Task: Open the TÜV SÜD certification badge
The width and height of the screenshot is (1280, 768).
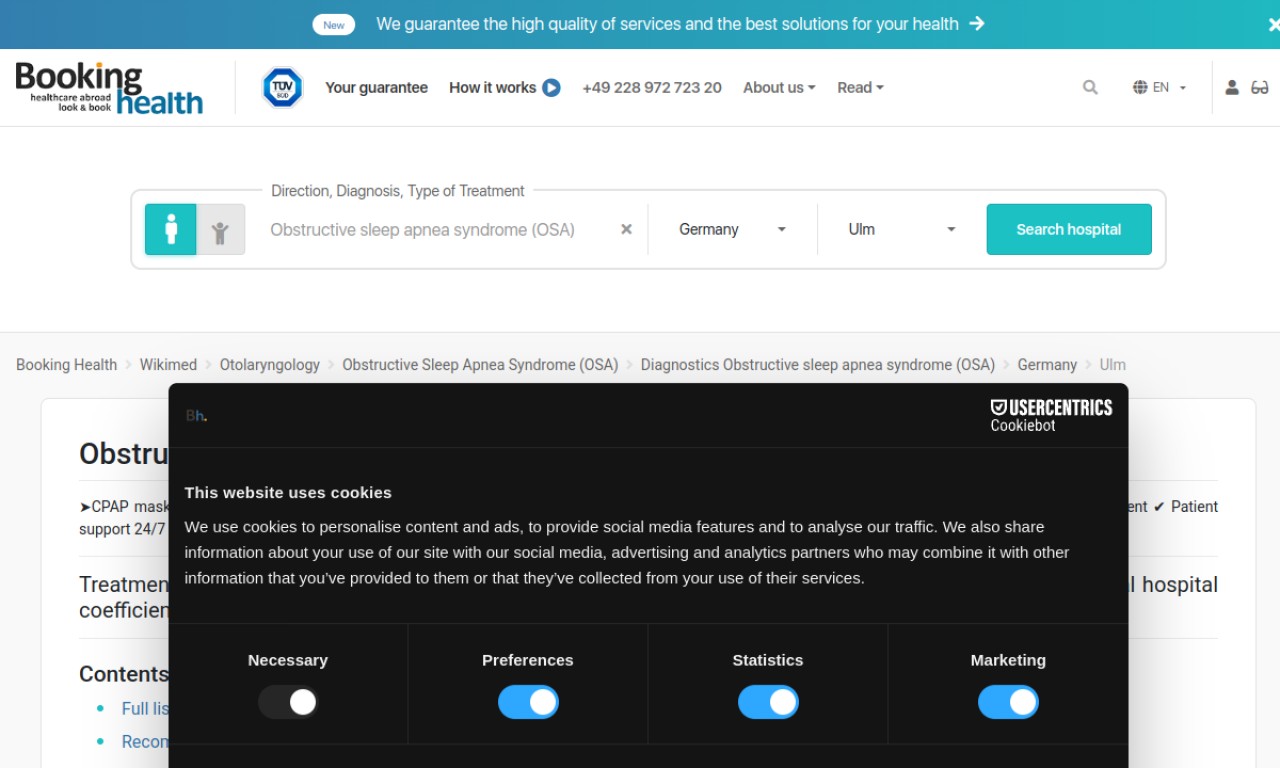Action: (x=282, y=88)
